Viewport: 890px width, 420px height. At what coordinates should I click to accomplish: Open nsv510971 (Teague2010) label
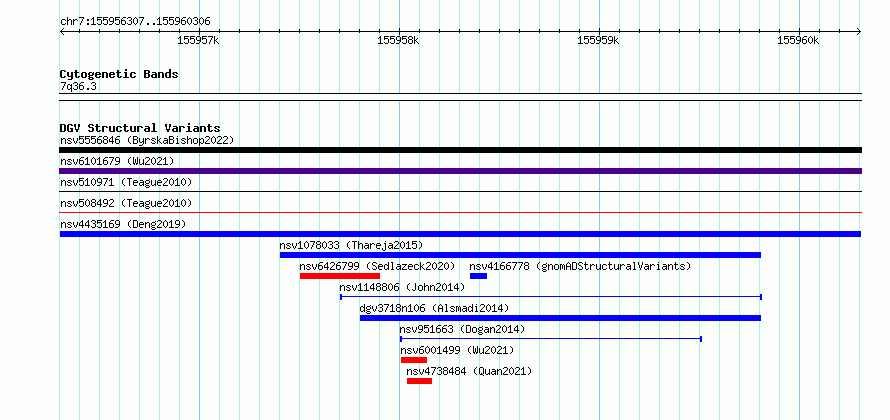(x=126, y=182)
